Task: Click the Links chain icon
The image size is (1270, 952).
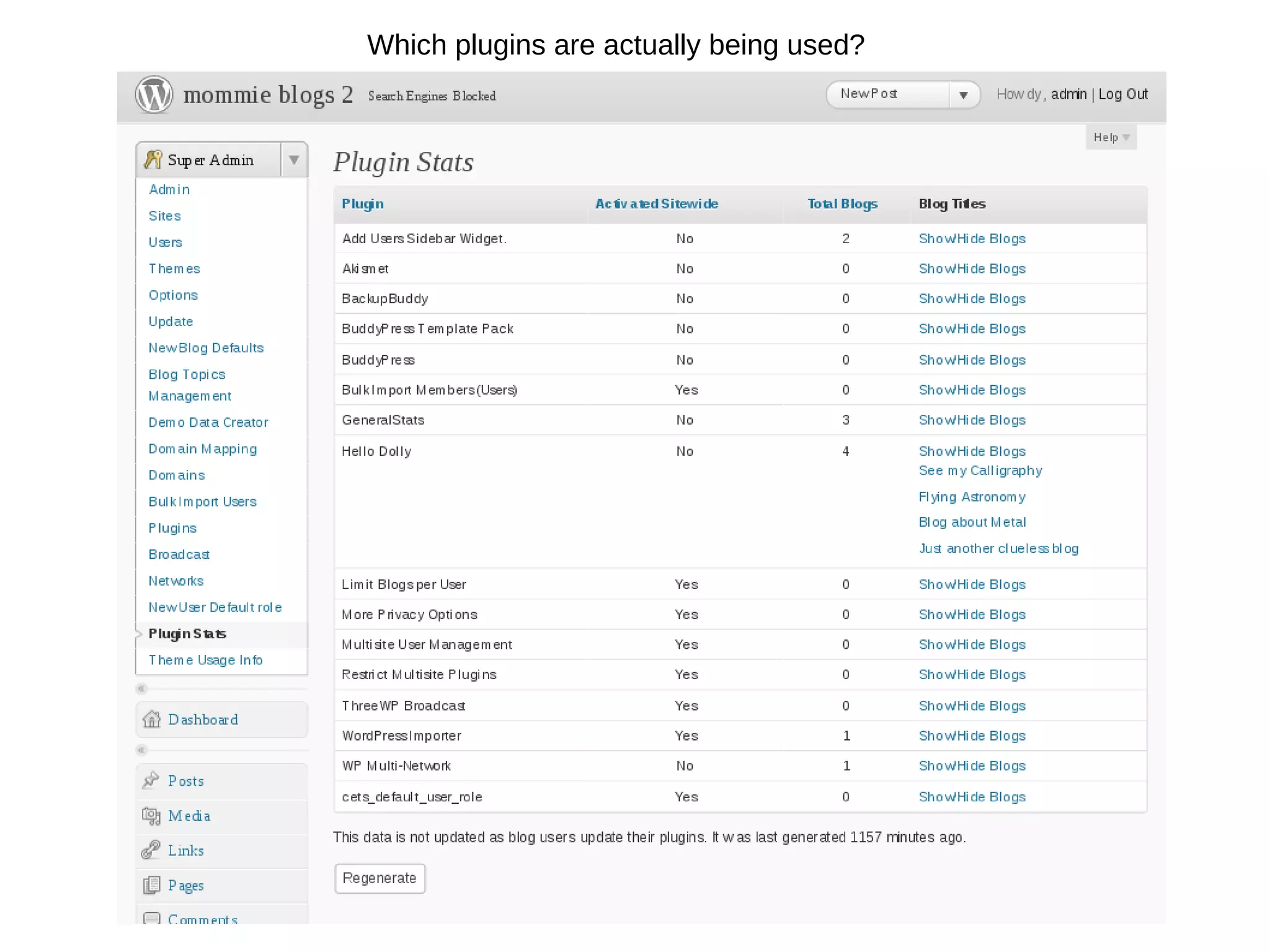Action: click(x=151, y=850)
